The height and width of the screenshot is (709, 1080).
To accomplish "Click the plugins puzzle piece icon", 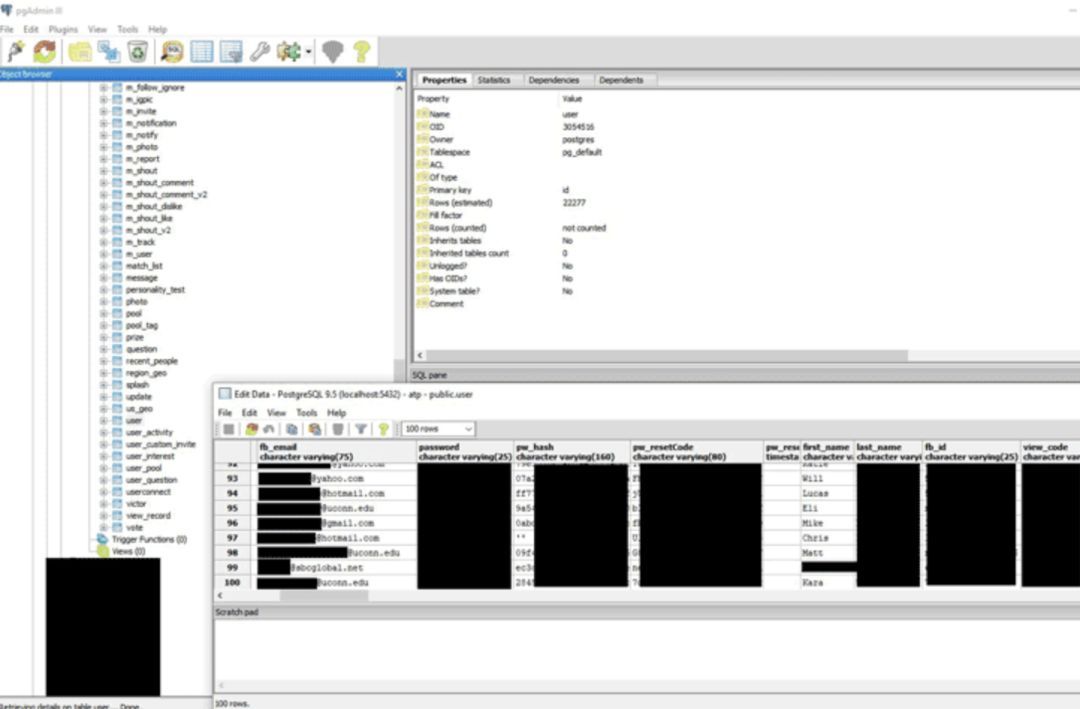I will pos(289,52).
